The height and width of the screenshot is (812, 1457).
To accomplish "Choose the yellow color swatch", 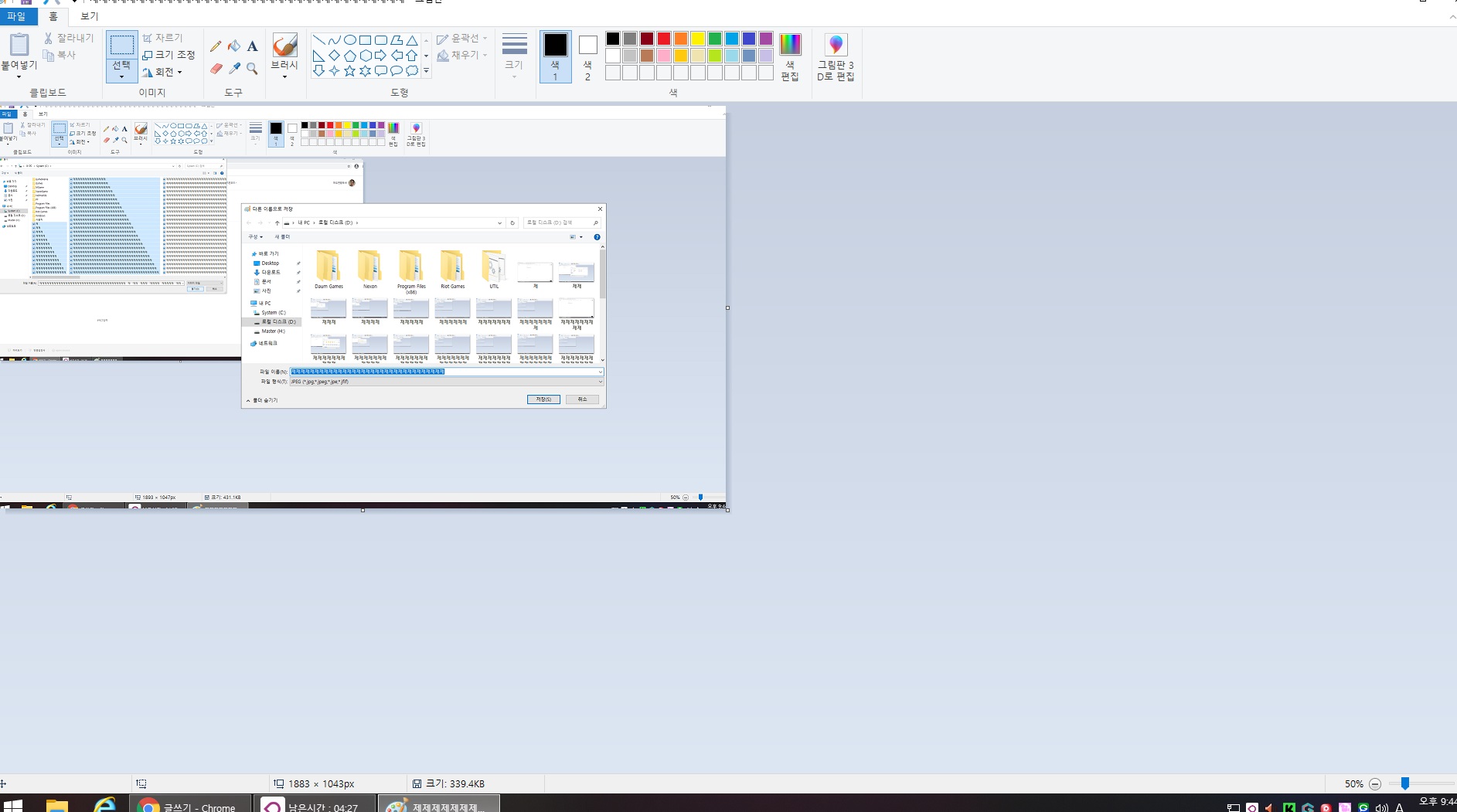I will 698,39.
